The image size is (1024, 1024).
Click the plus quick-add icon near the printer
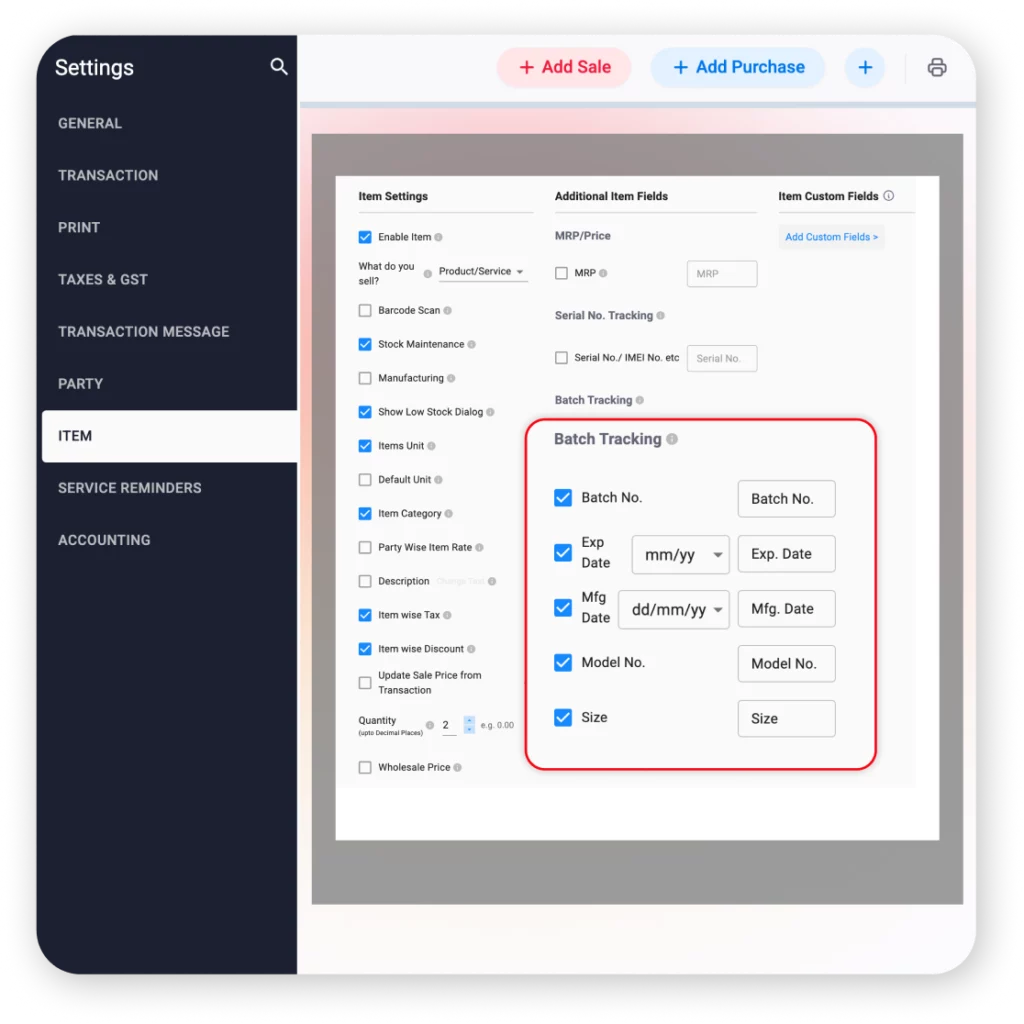click(864, 67)
